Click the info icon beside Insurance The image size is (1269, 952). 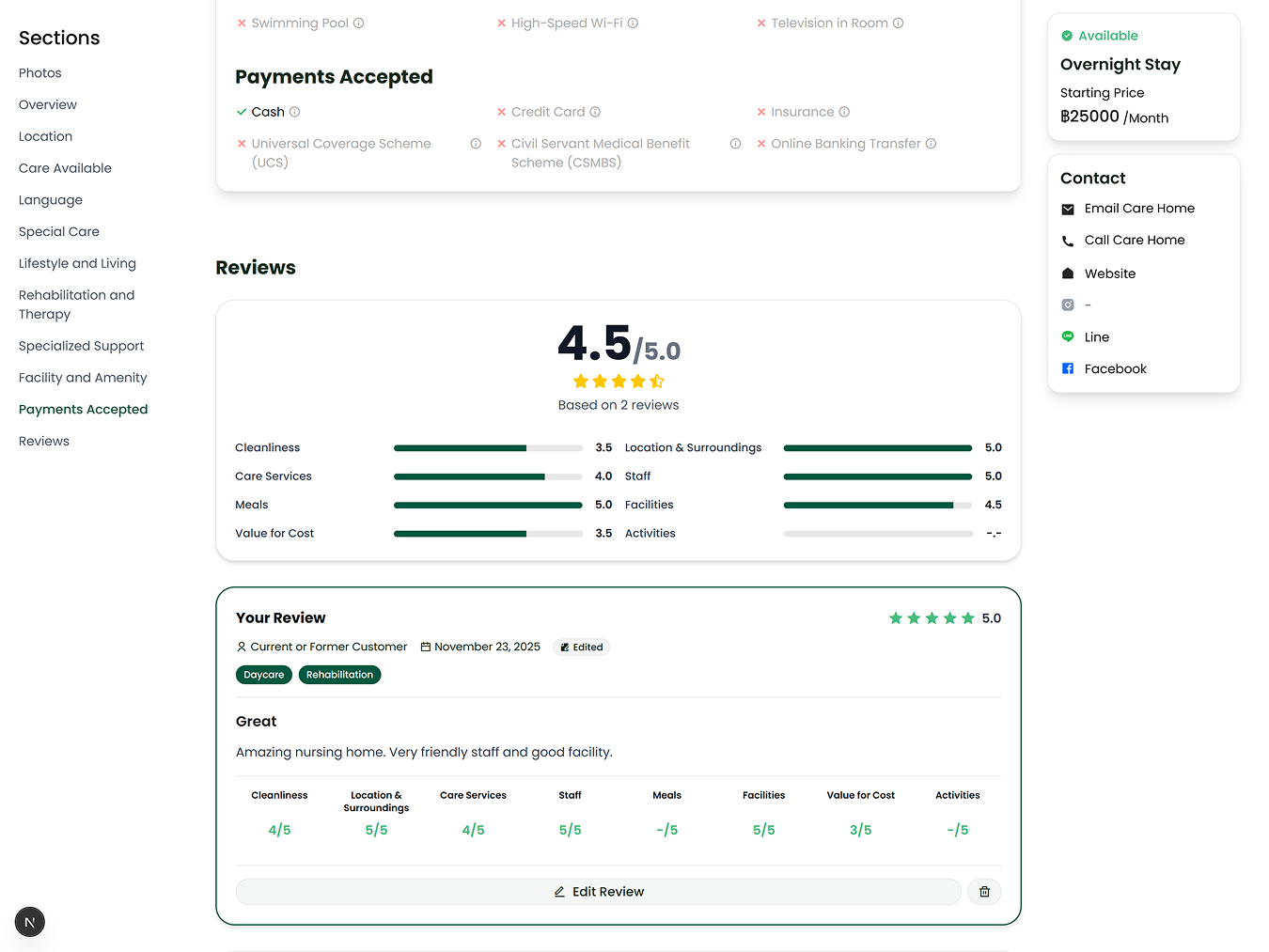pyautogui.click(x=844, y=112)
